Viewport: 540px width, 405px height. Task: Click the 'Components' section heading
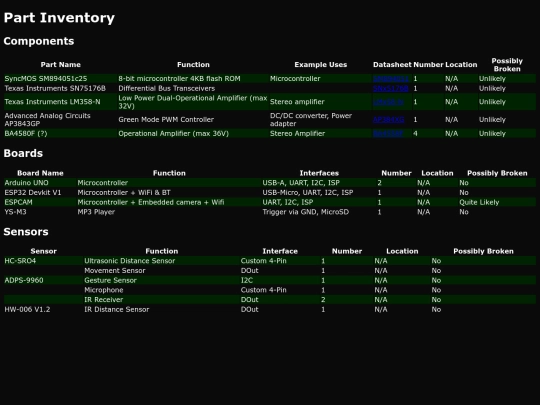click(x=39, y=41)
